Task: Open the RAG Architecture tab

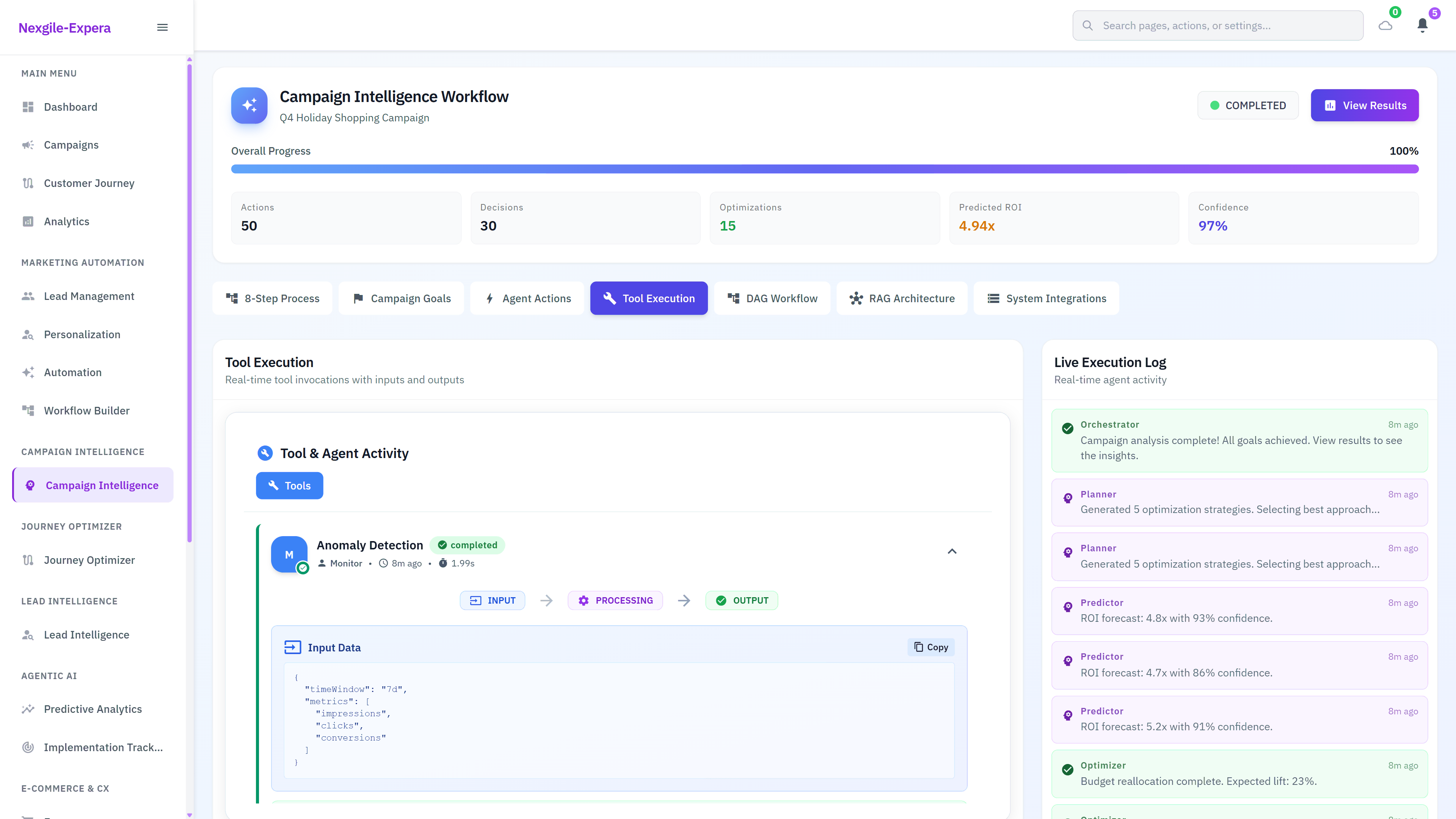Action: 902,298
